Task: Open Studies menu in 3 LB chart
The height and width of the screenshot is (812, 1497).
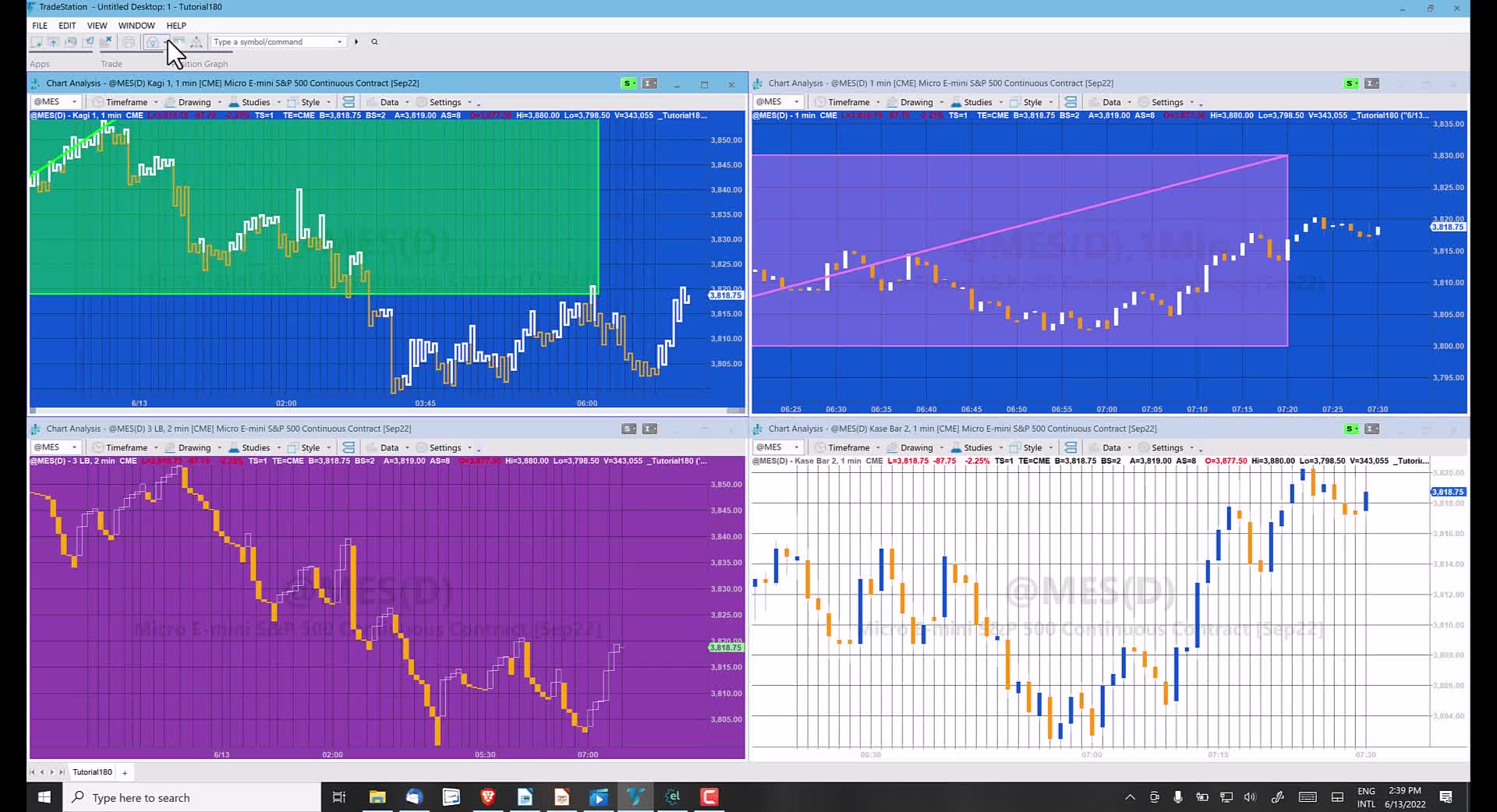Action: [255, 448]
